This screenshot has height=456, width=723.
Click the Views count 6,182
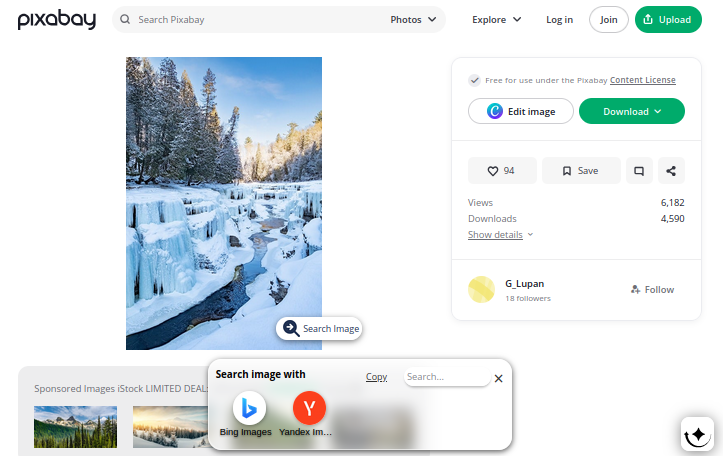click(672, 202)
